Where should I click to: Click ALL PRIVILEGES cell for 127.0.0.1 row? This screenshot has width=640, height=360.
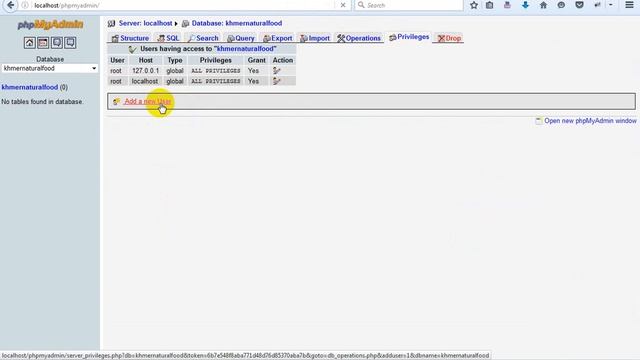coord(216,71)
